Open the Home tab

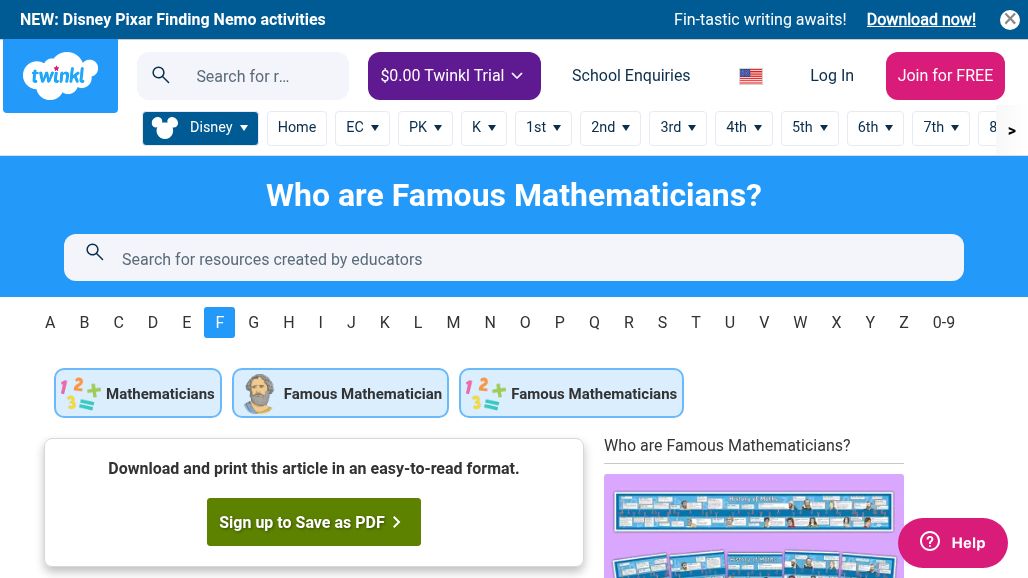pyautogui.click(x=297, y=128)
